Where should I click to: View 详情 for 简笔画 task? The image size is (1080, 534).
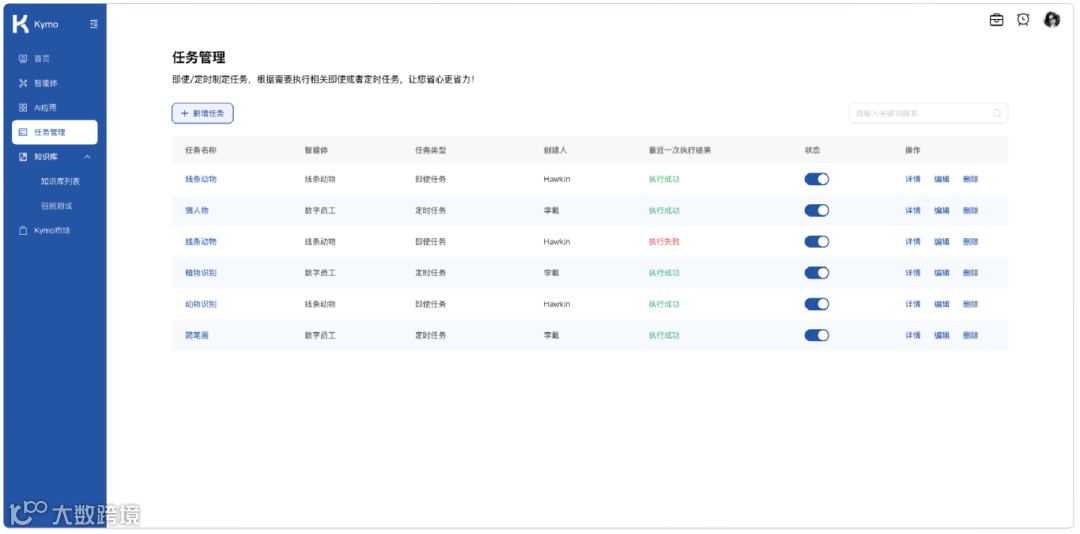pyautogui.click(x=913, y=335)
